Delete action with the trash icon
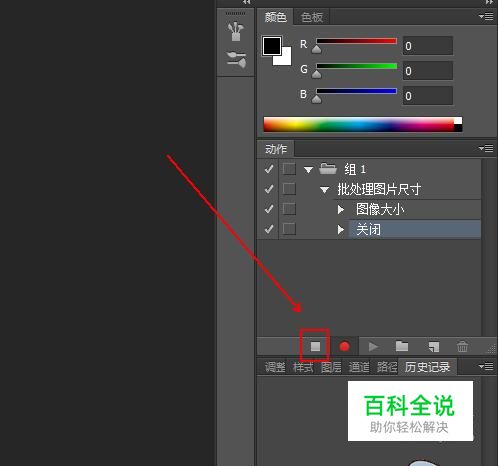 (462, 347)
